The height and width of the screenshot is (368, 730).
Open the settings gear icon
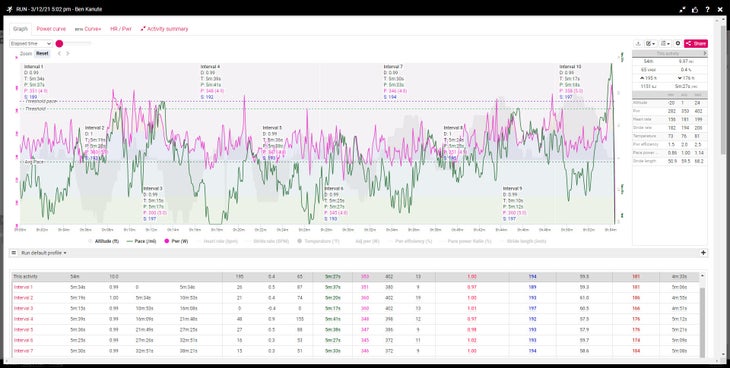677,43
